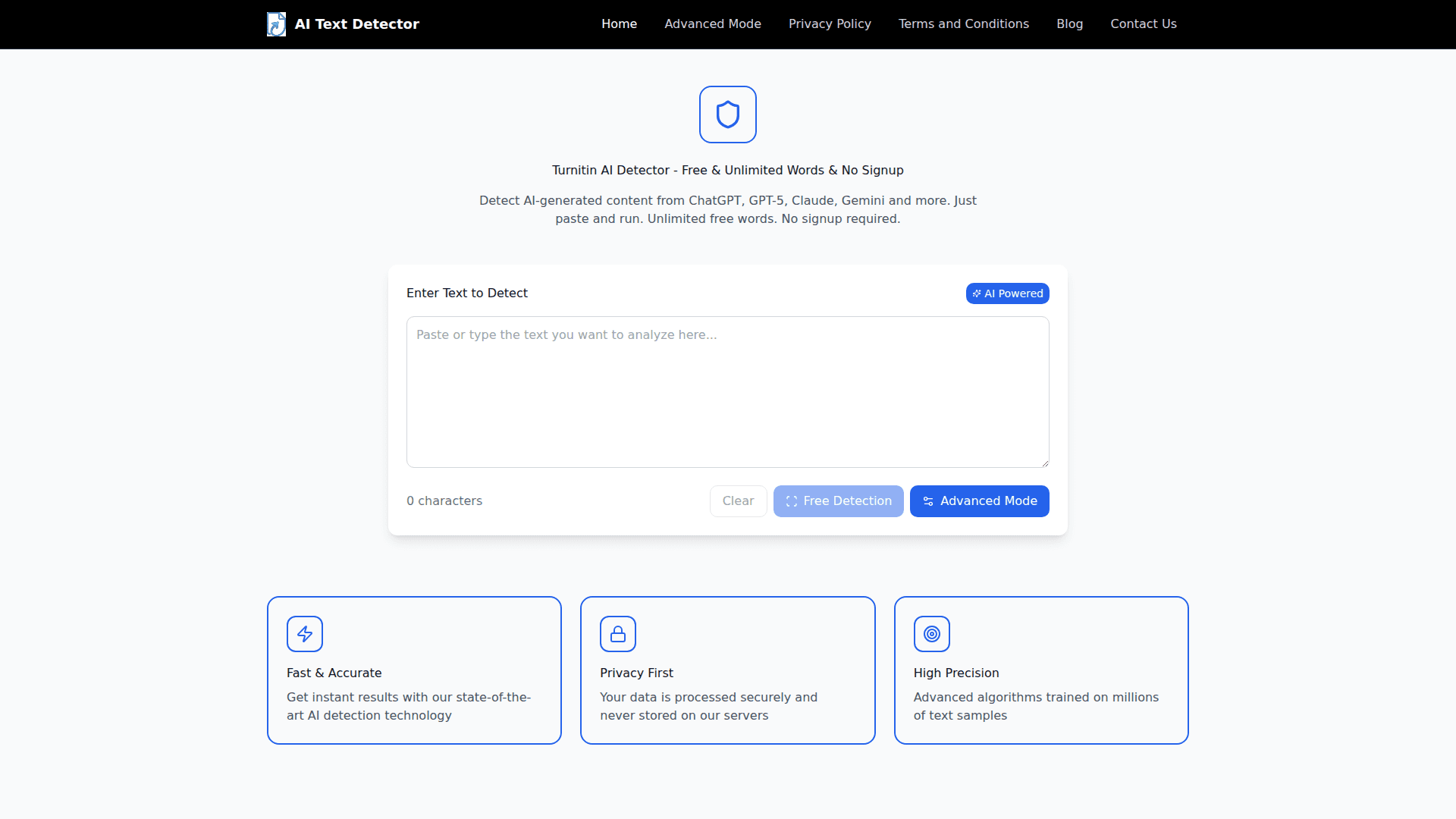Navigate to Advanced Mode from the top navigation

coord(712,24)
